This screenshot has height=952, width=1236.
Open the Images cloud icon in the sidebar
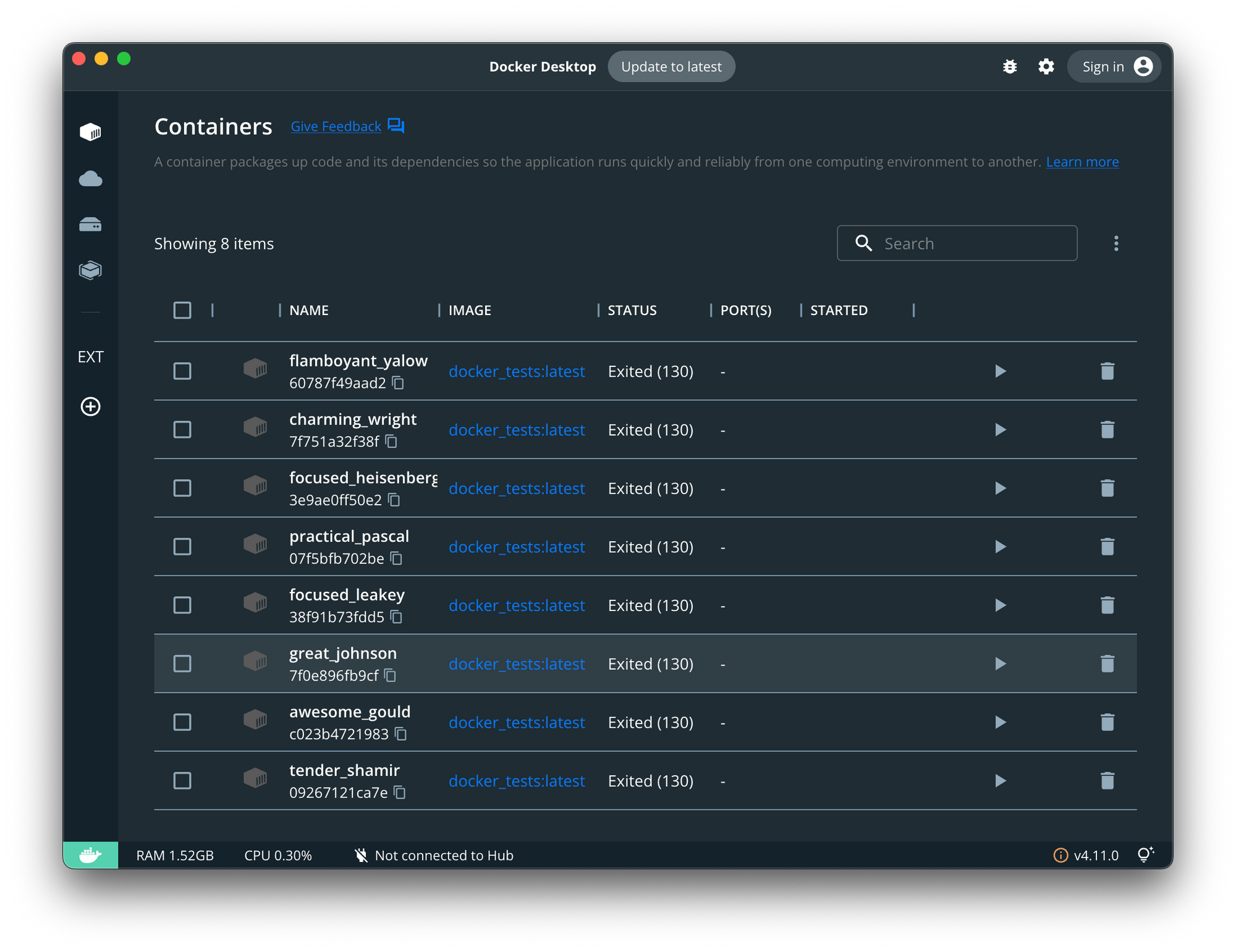90,179
